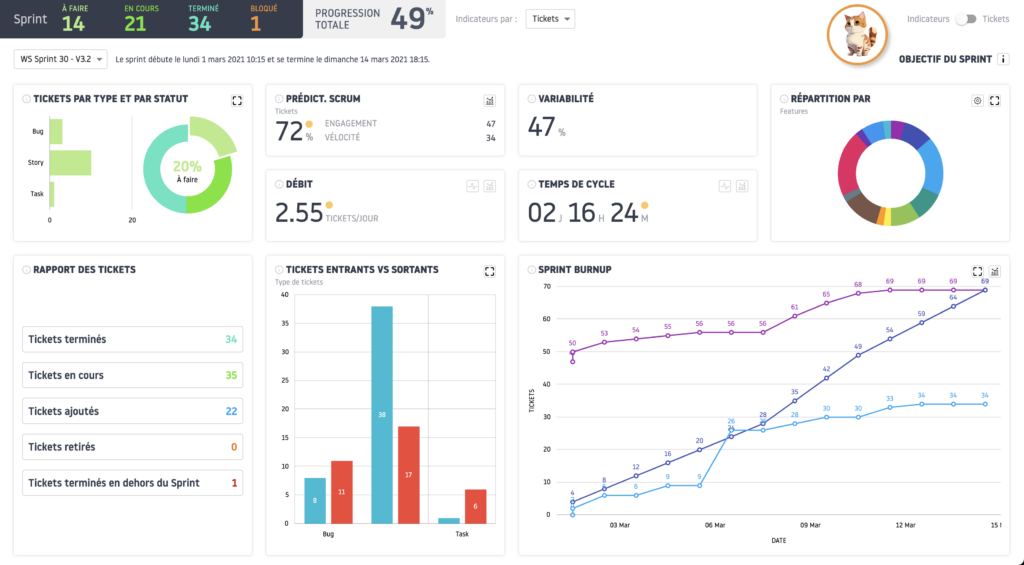The width and height of the screenshot is (1024, 565).
Task: Maximize the Répartition par donut chart
Action: coord(995,100)
